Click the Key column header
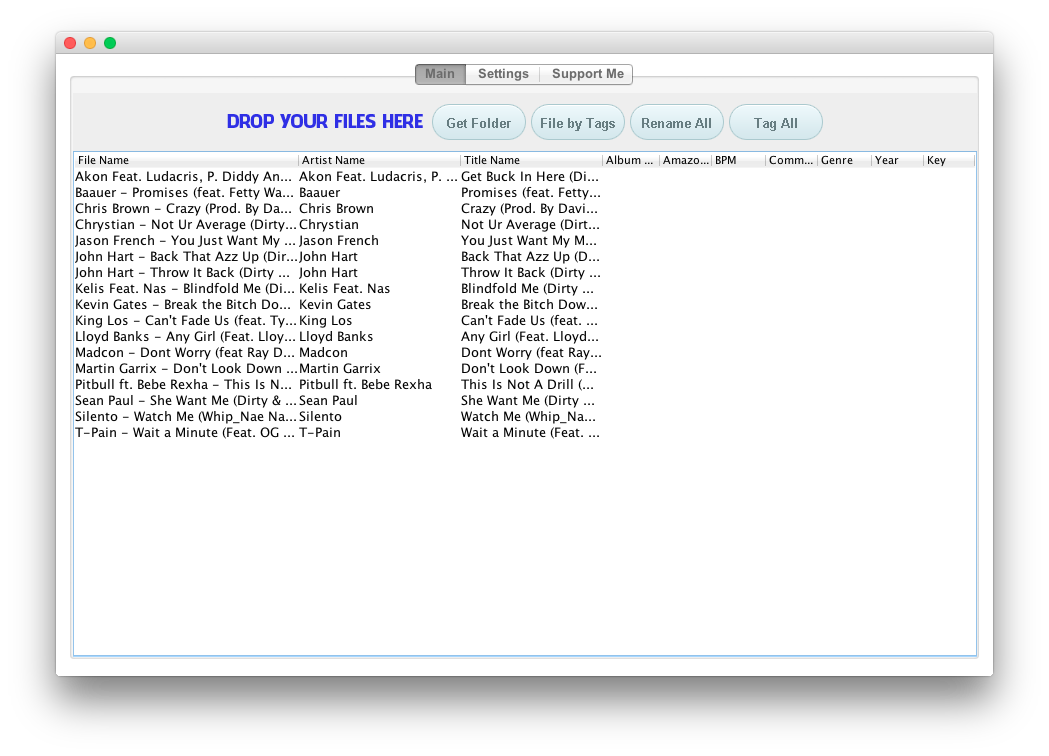The width and height of the screenshot is (1049, 756). [949, 160]
